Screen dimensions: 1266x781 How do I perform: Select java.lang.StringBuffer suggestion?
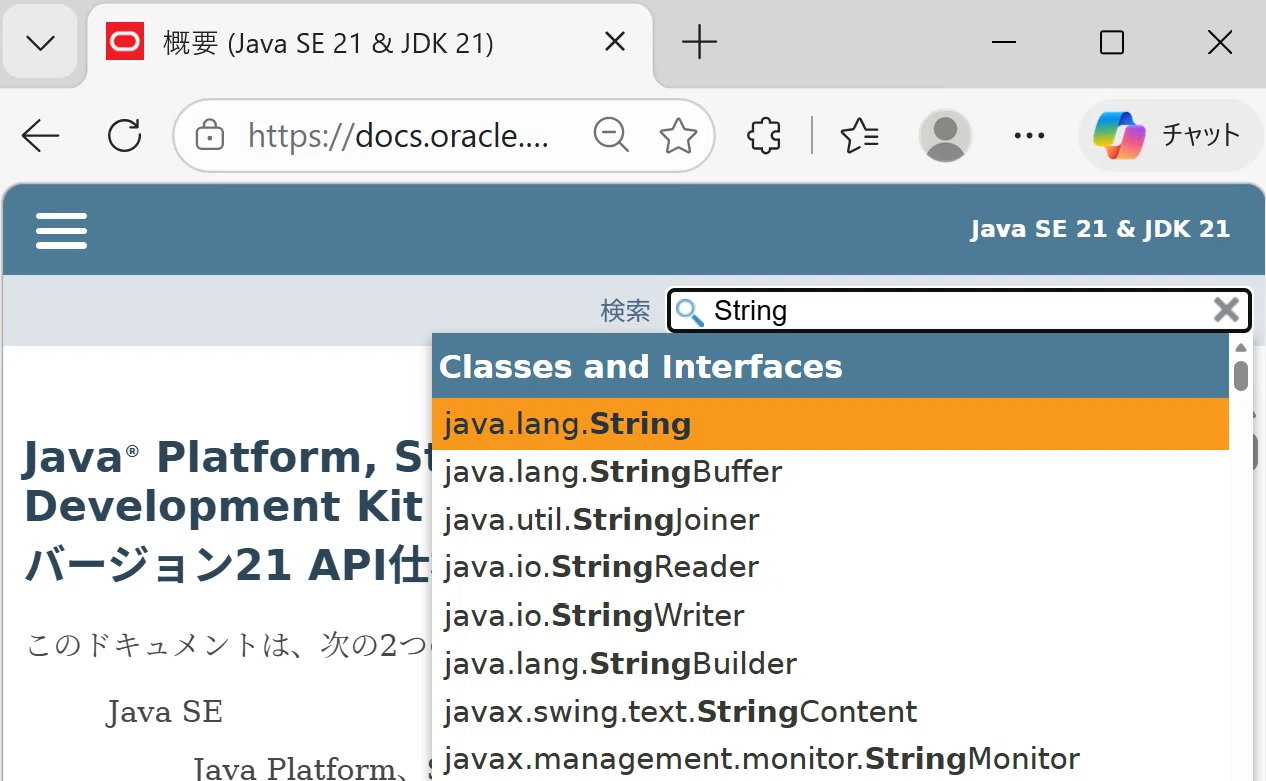click(x=830, y=471)
